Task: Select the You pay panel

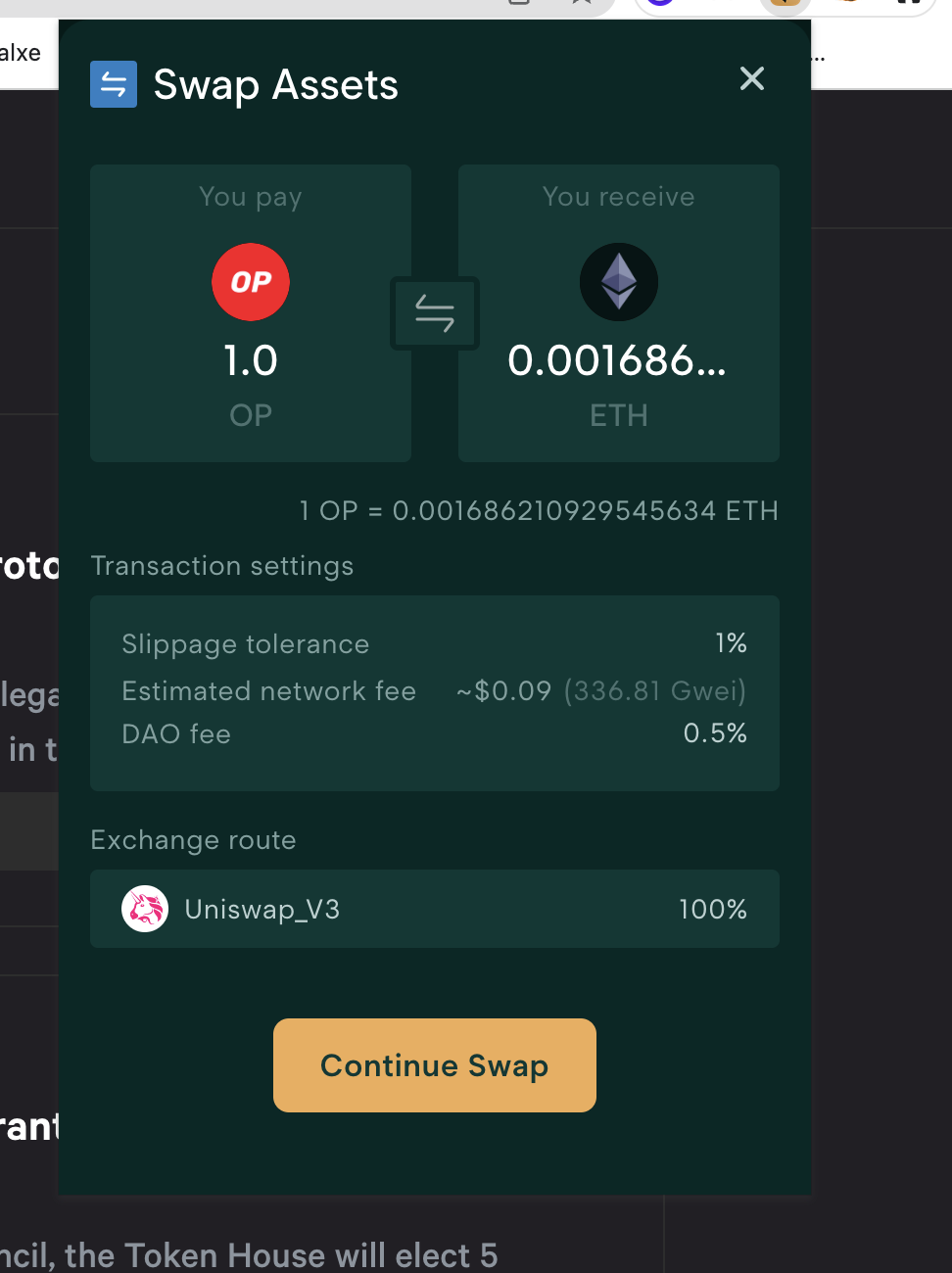Action: pyautogui.click(x=251, y=313)
